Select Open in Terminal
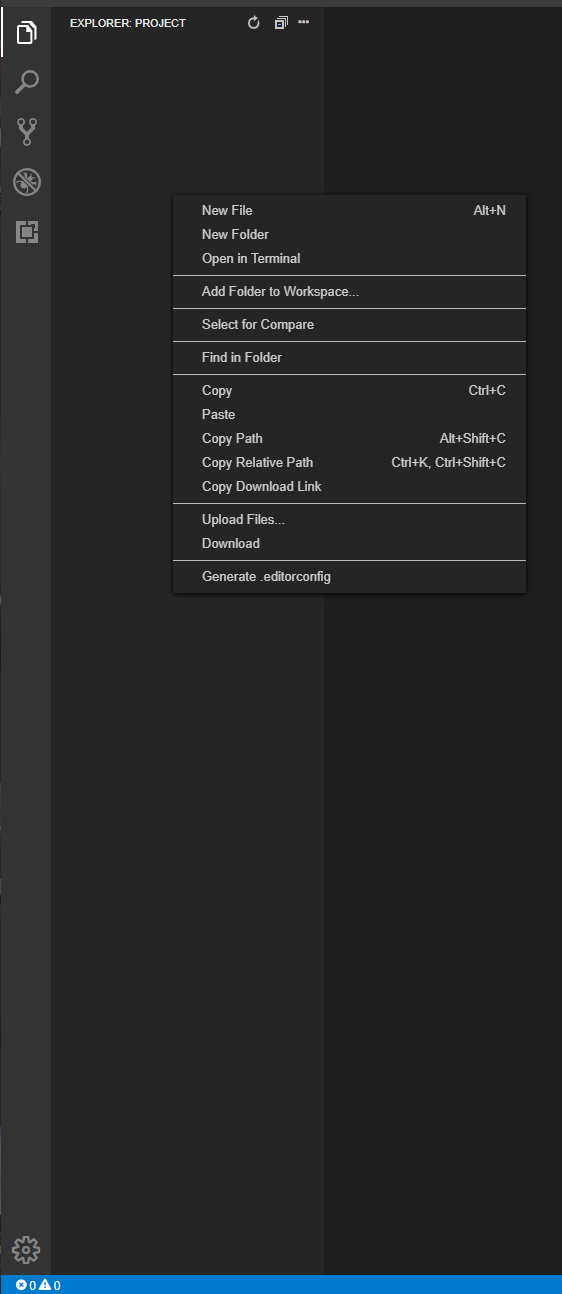Screen dimensions: 562x1294 coord(349,258)
